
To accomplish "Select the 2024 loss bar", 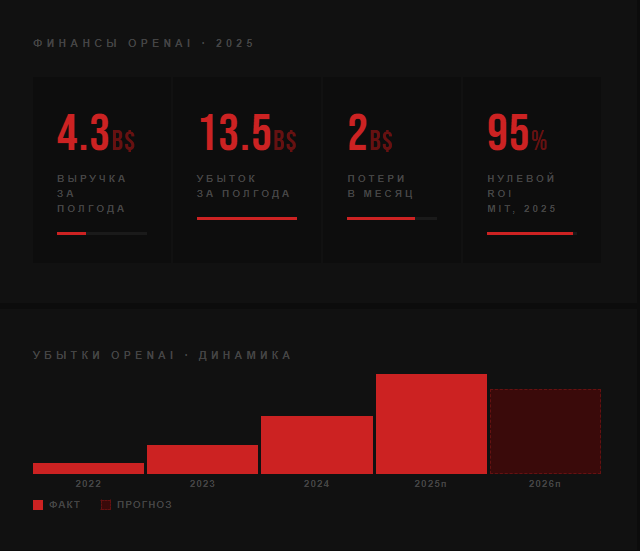I will [317, 445].
